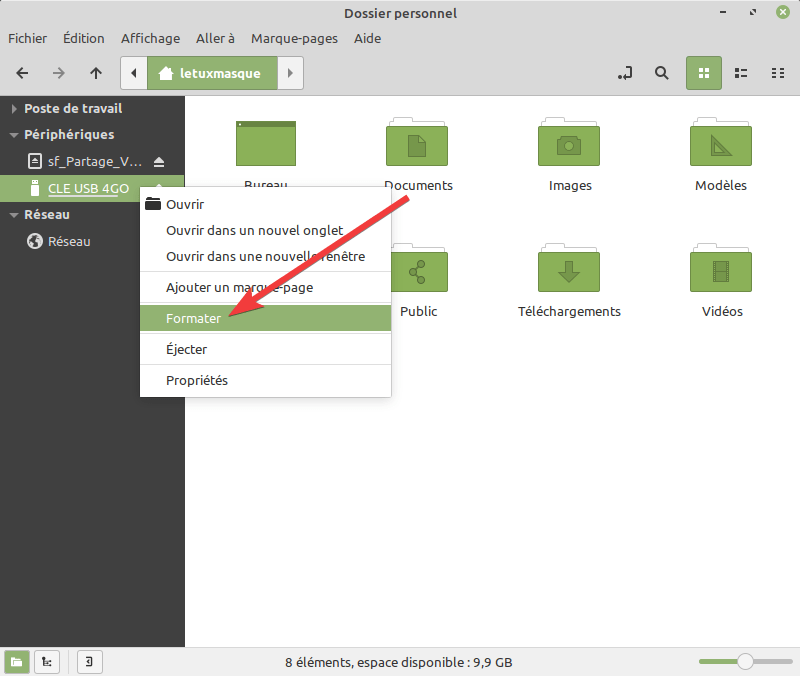This screenshot has width=800, height=676.
Task: Select the Vidéos folder icon
Action: pos(721,268)
